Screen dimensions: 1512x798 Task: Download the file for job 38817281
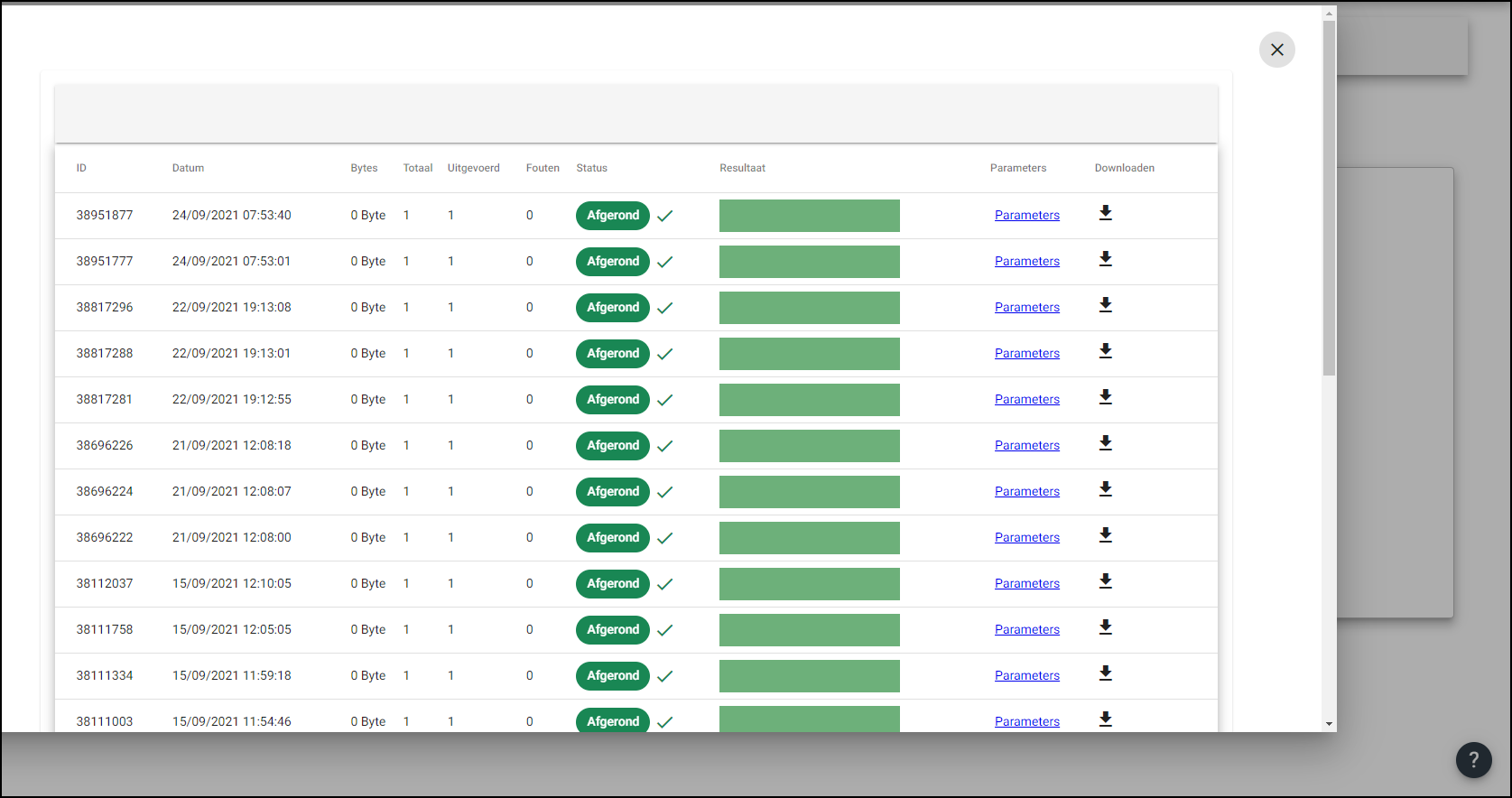tap(1105, 397)
